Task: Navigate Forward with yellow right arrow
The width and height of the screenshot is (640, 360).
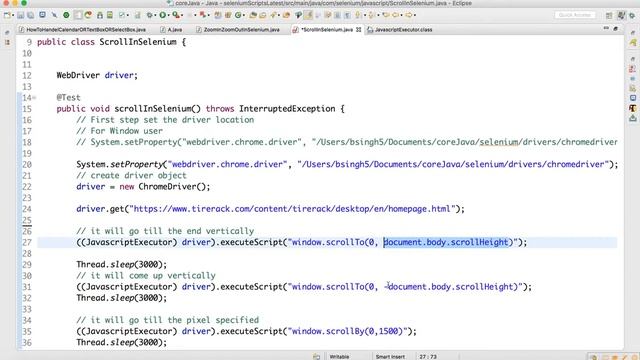Action: tap(408, 15)
